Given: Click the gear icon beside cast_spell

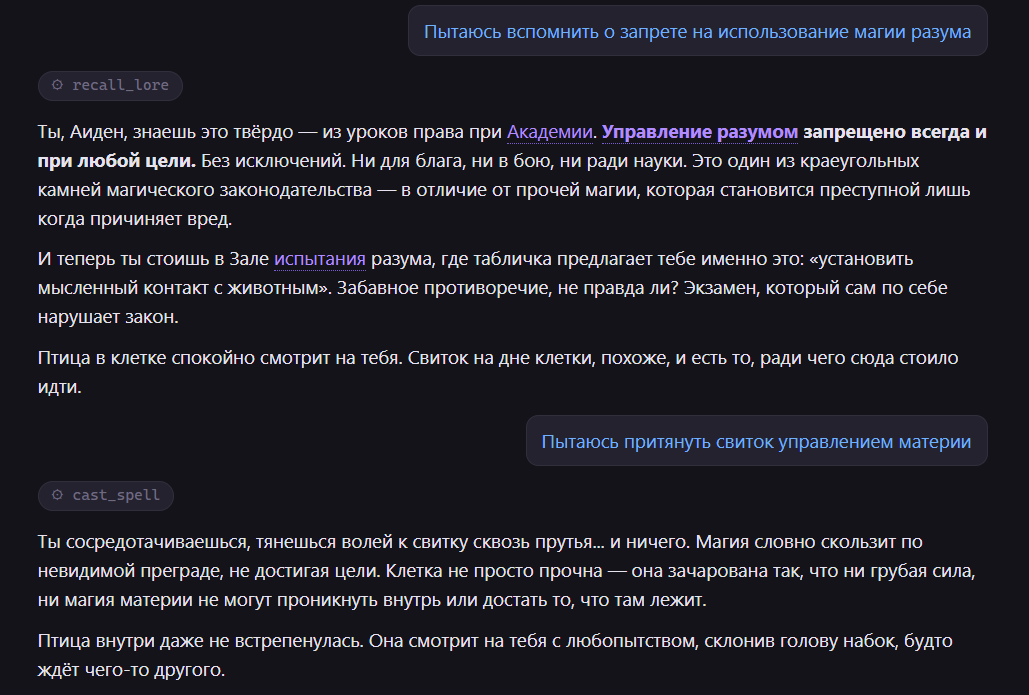Looking at the screenshot, I should click(x=58, y=495).
